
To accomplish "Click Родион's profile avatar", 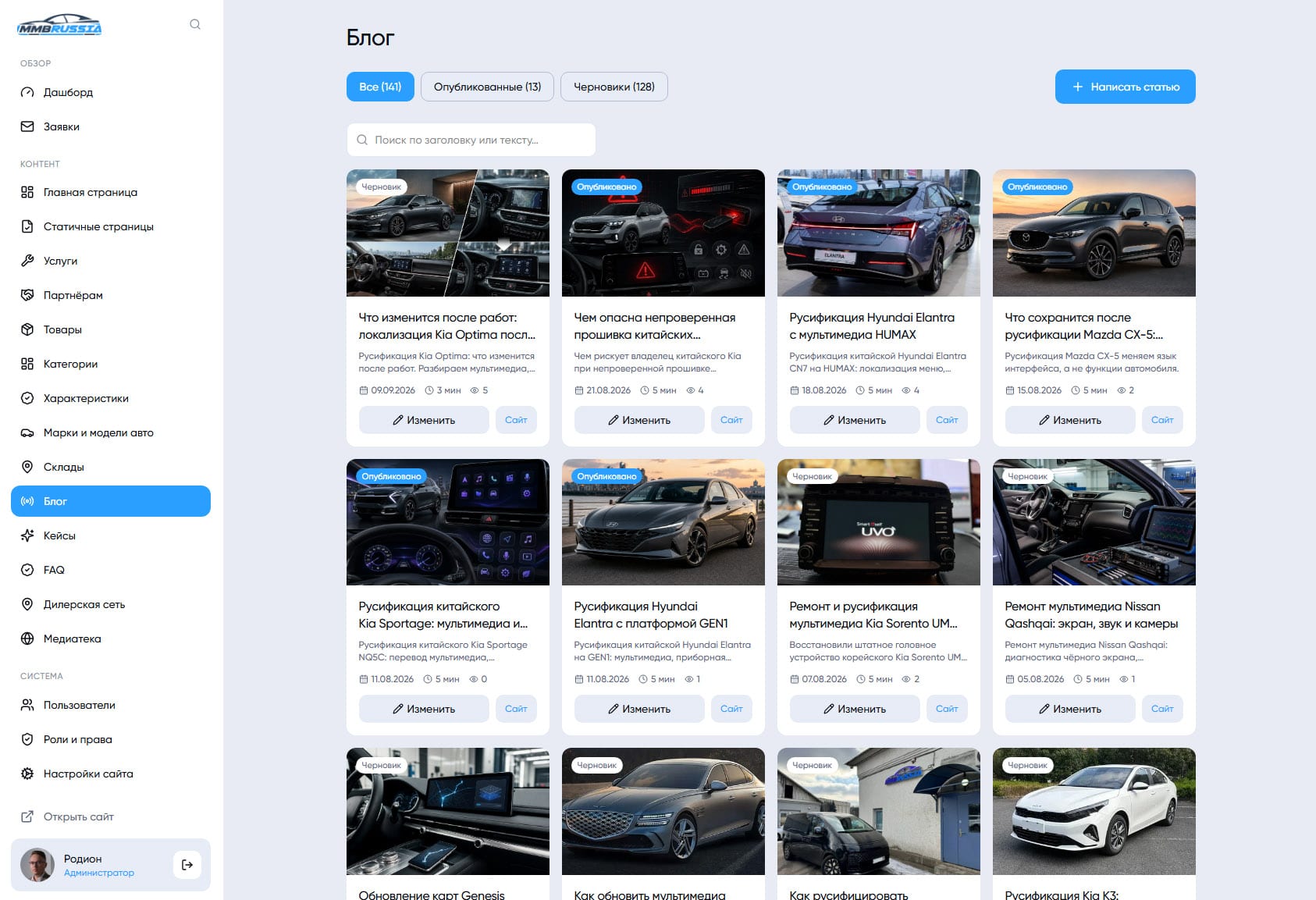I will point(37,865).
